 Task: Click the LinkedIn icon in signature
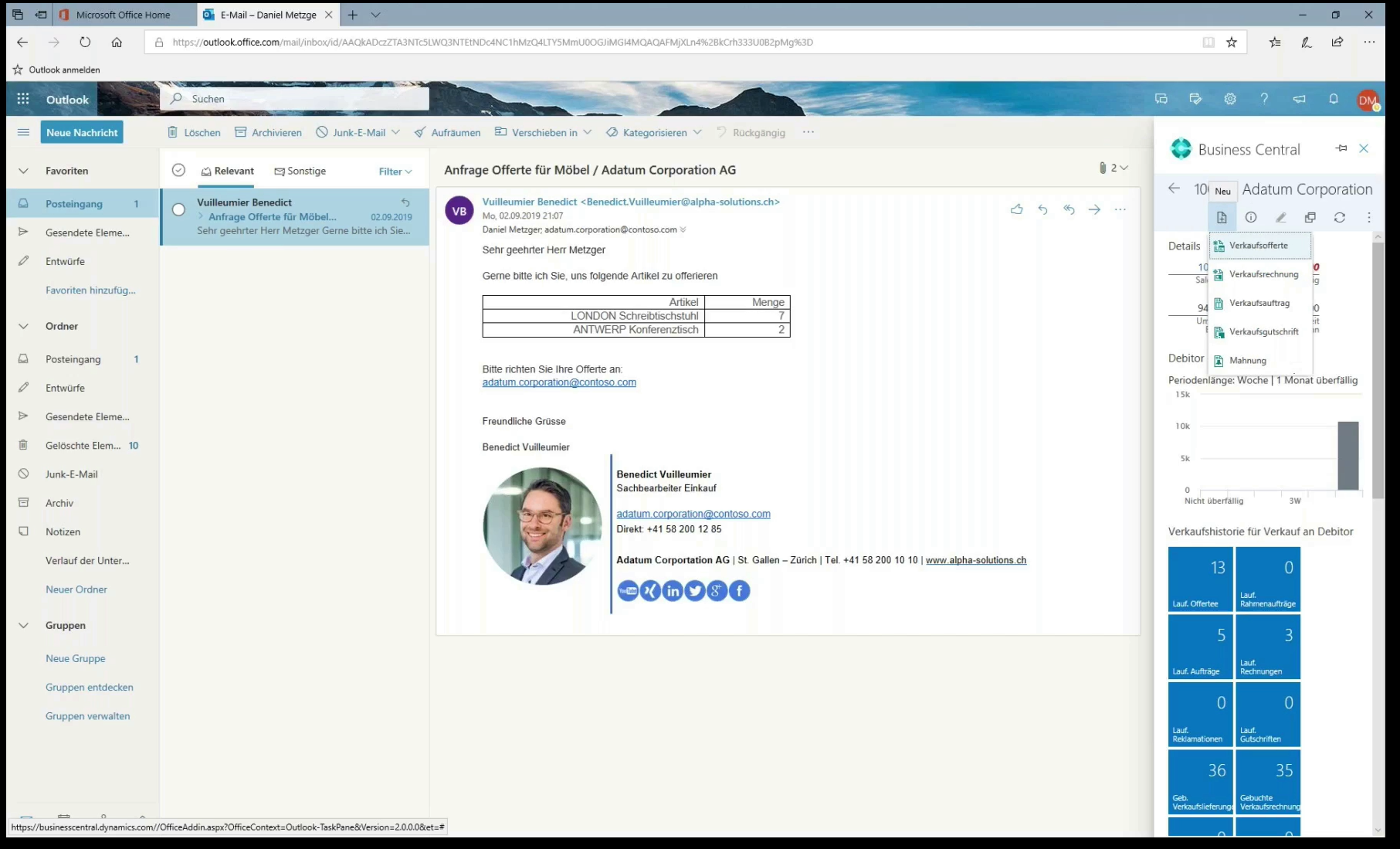[x=673, y=591]
